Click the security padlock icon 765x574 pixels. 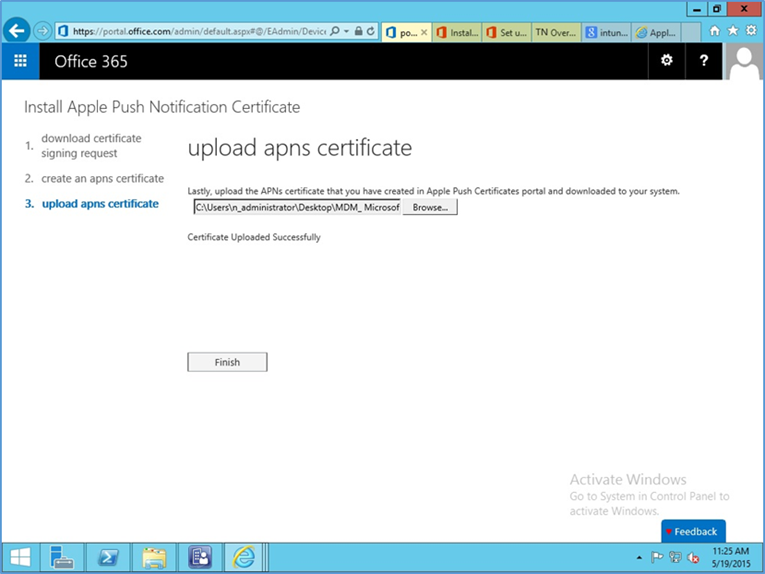point(359,31)
